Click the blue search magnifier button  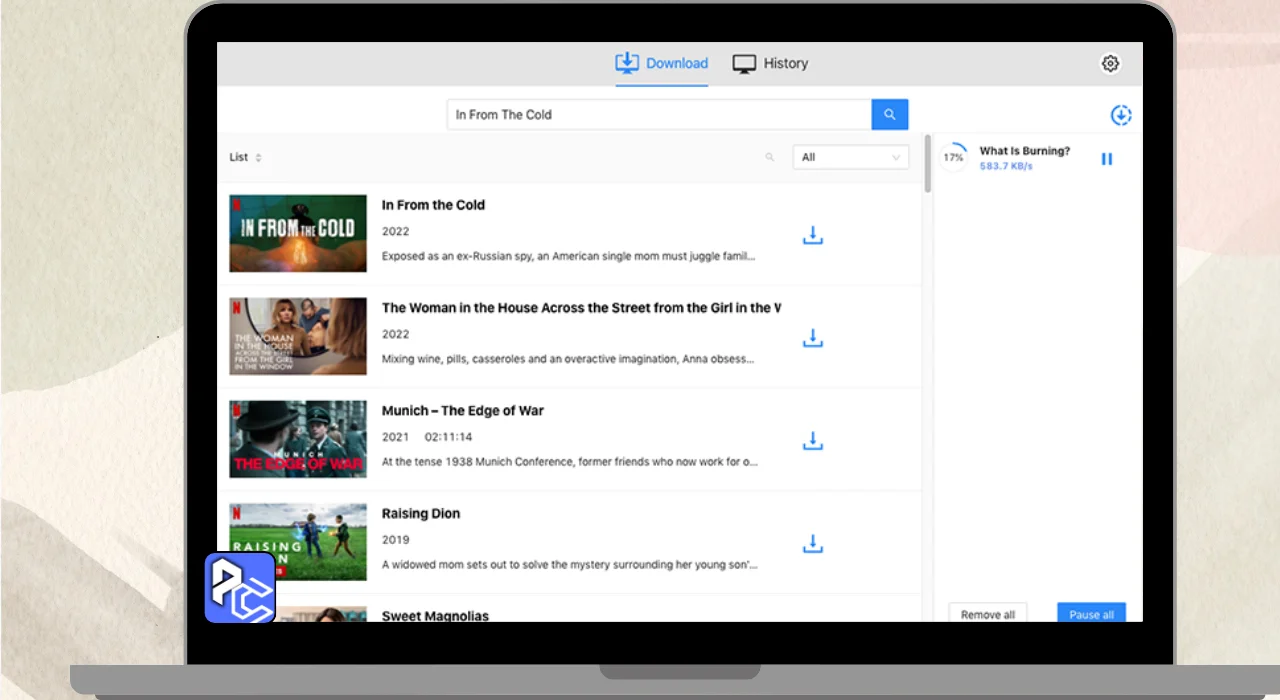pyautogui.click(x=889, y=114)
